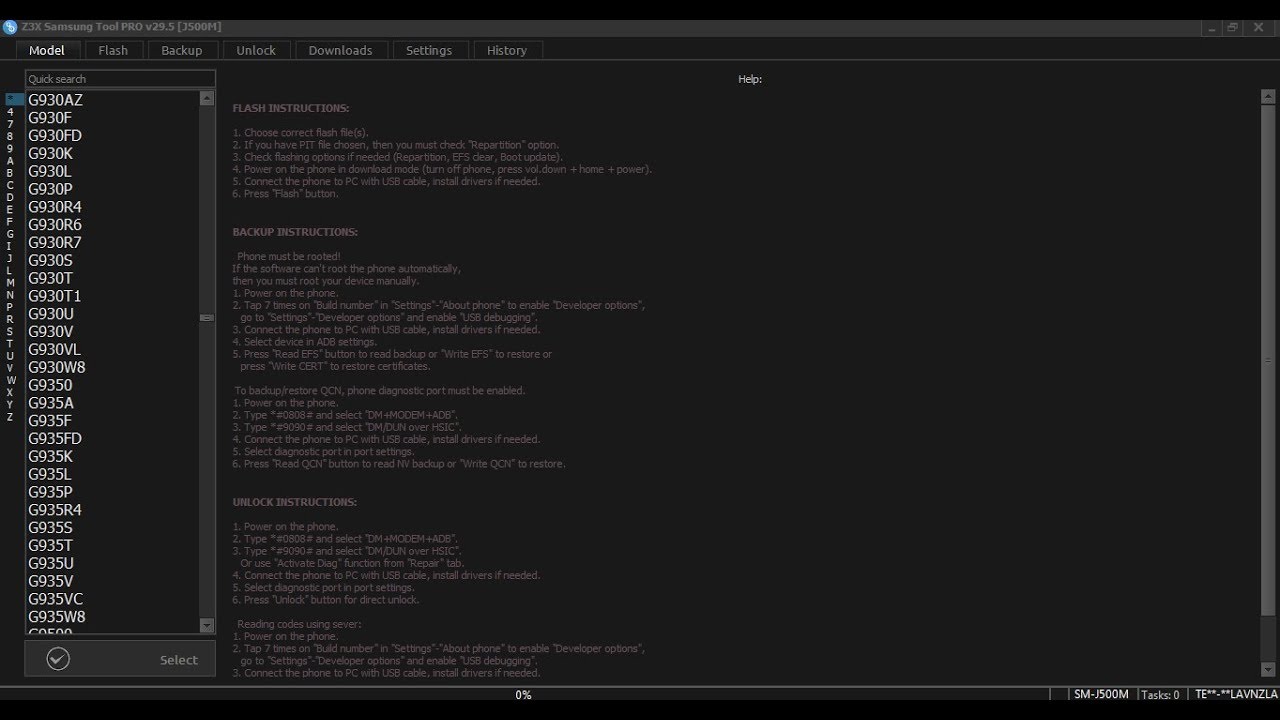1280x720 pixels.
Task: Switch to the Backup tab
Action: click(x=182, y=50)
